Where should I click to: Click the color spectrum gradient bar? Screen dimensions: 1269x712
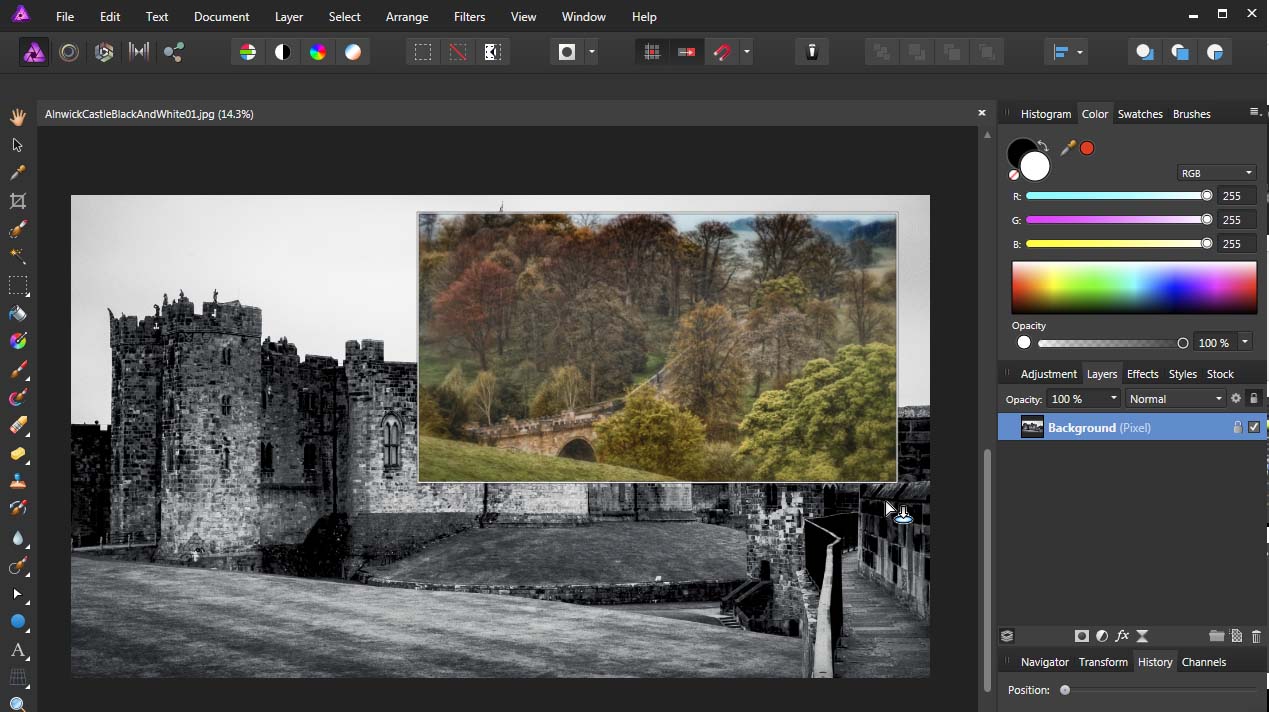coord(1134,288)
